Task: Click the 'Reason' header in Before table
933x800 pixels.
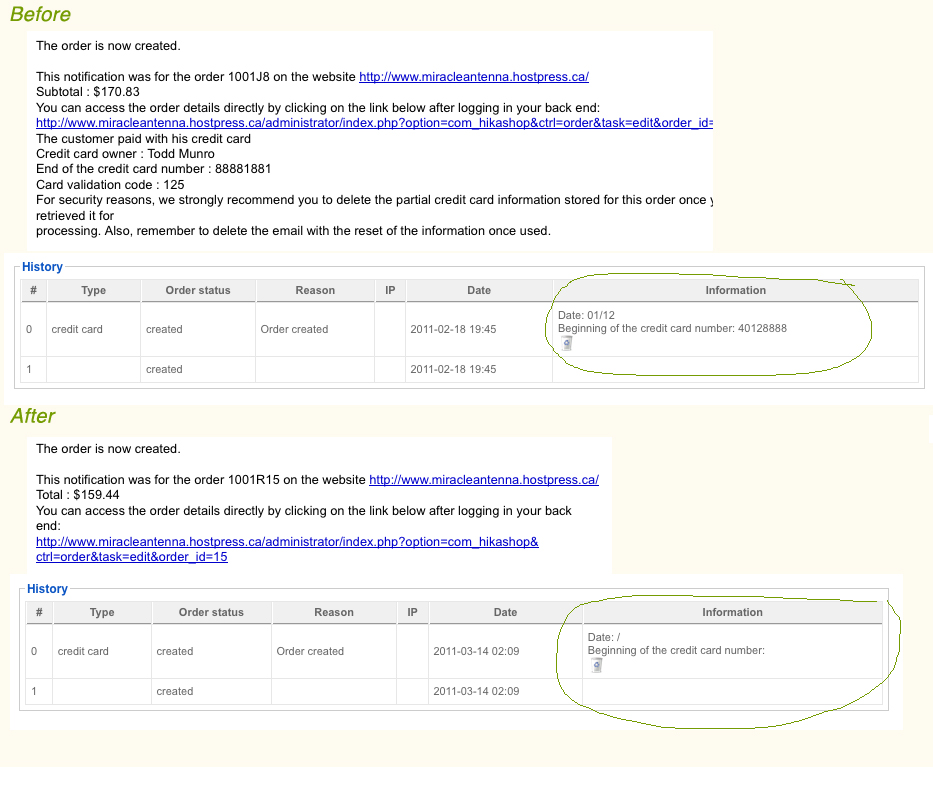Action: pos(315,290)
